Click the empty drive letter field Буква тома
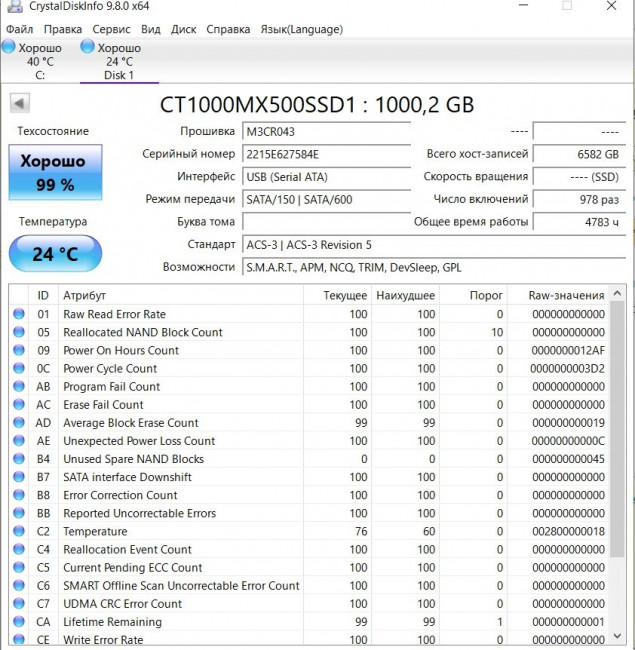This screenshot has height=650, width=635. click(326, 222)
